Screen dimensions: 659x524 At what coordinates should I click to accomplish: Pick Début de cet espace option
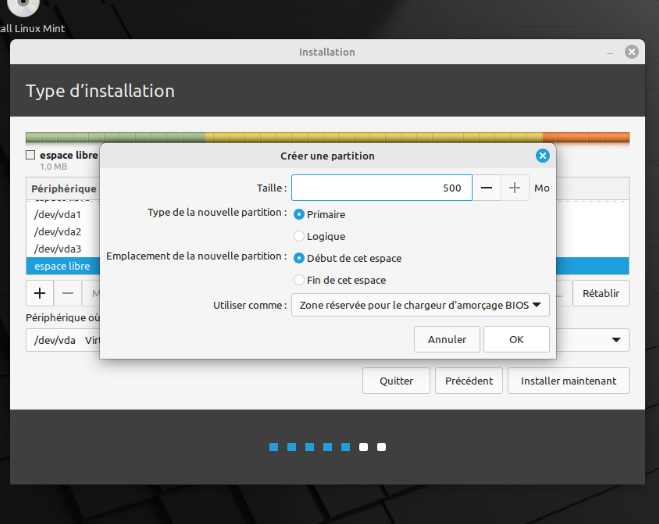[348, 258]
